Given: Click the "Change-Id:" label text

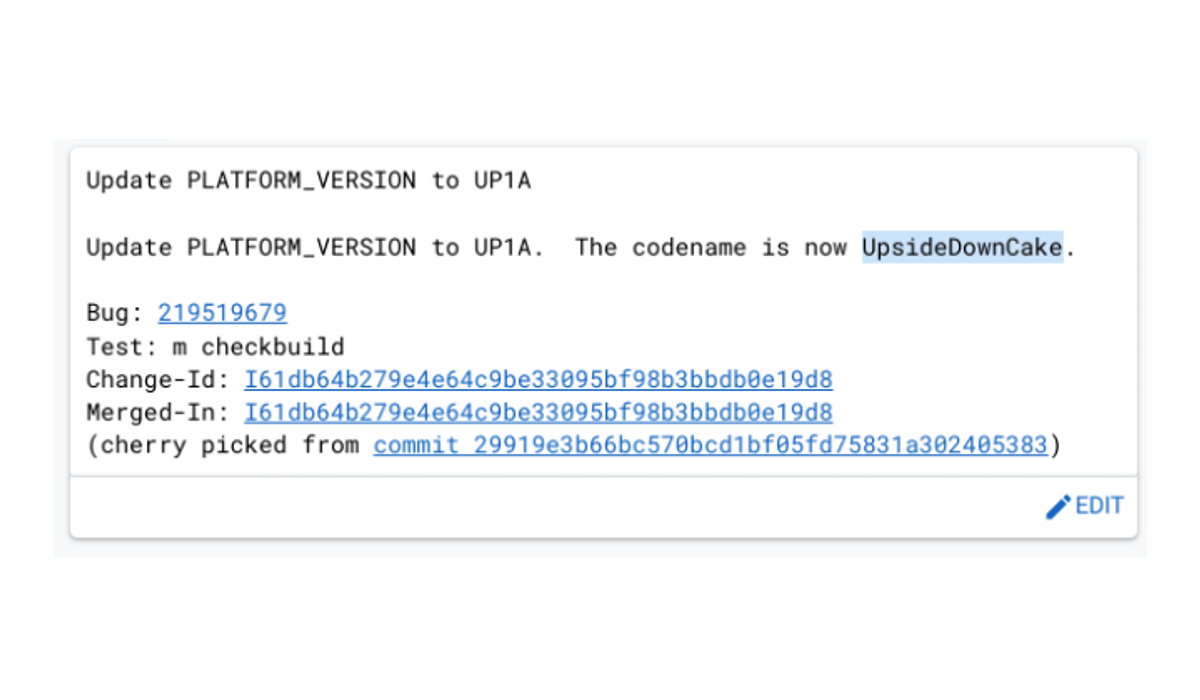Looking at the screenshot, I should (158, 380).
